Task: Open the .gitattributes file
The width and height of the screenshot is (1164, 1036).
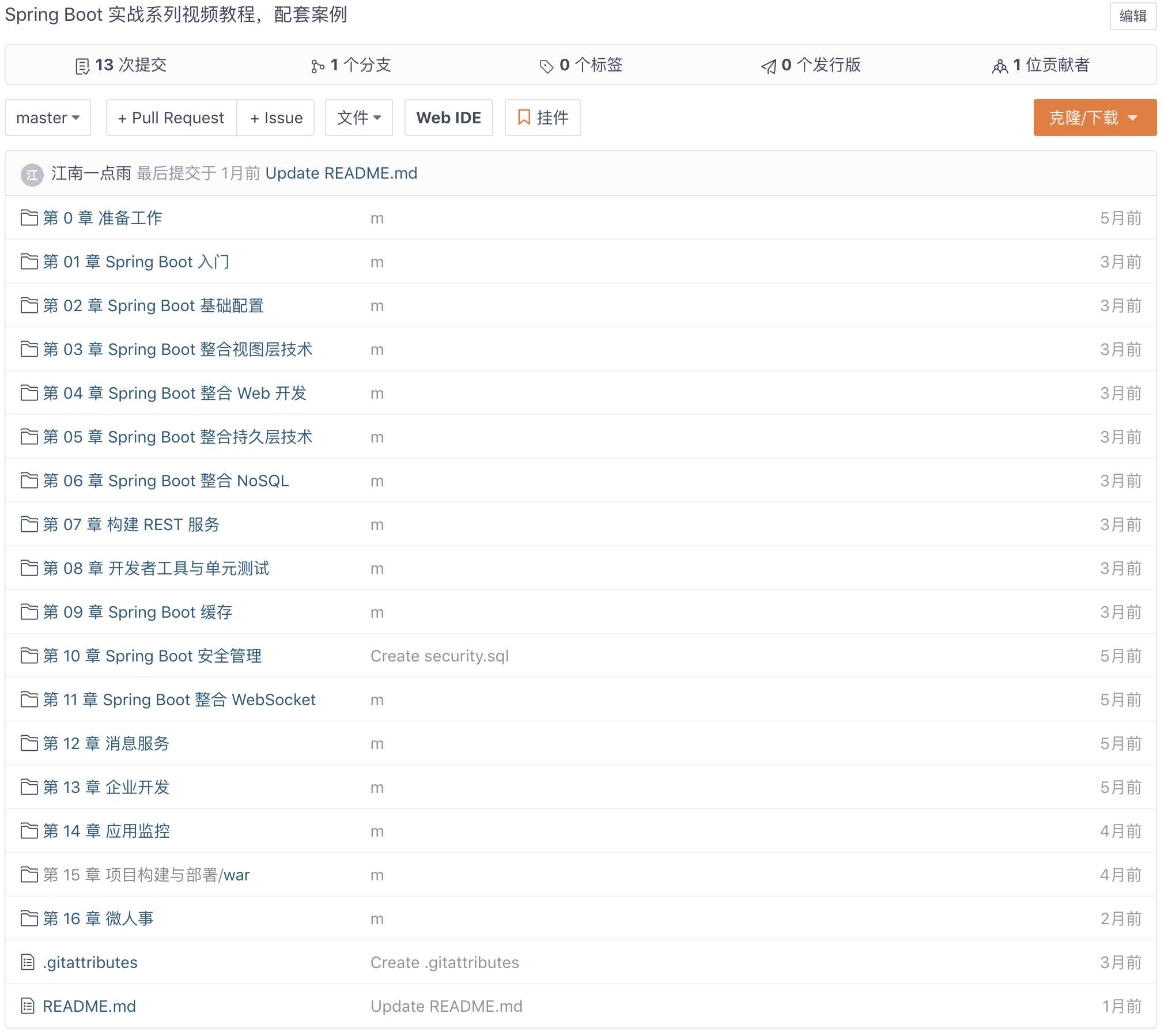Action: tap(90, 962)
